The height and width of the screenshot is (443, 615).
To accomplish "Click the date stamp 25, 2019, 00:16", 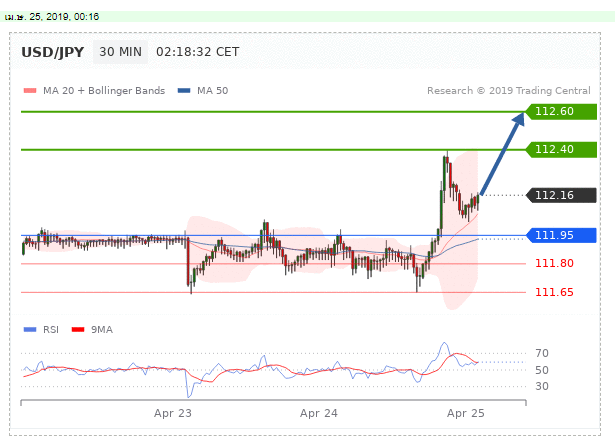I will (64, 16).
